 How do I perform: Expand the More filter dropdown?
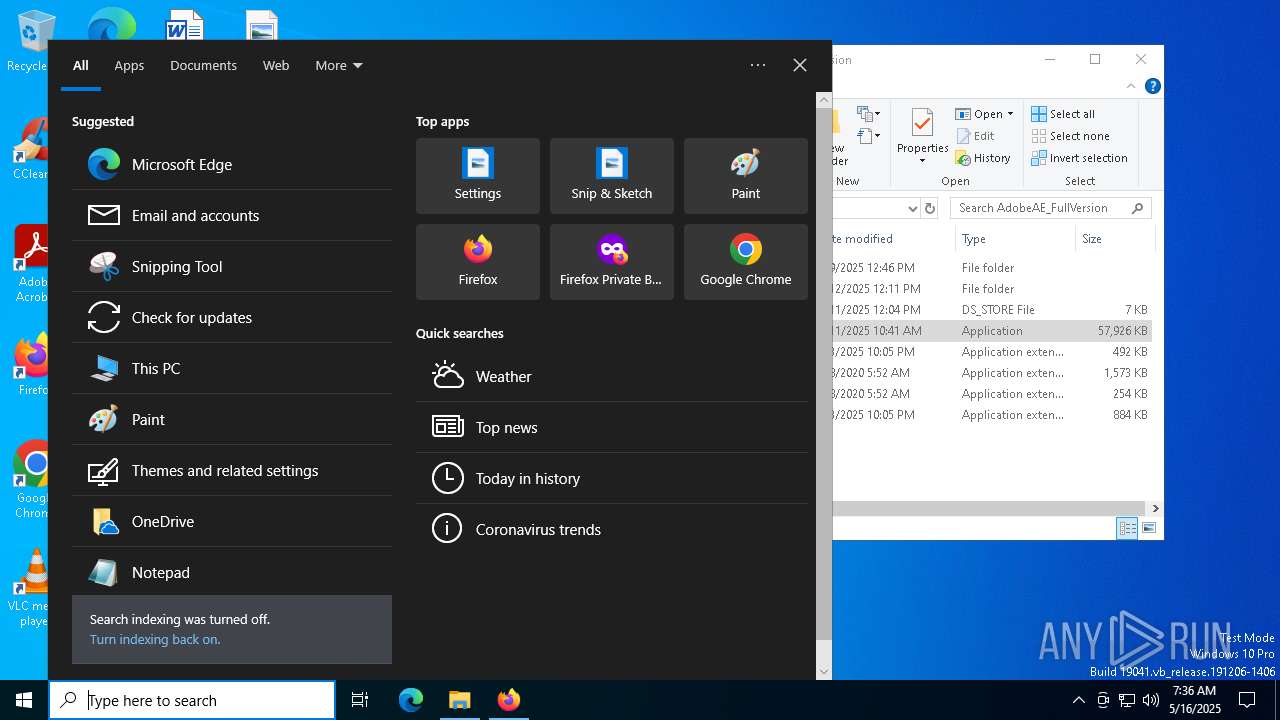(x=339, y=65)
